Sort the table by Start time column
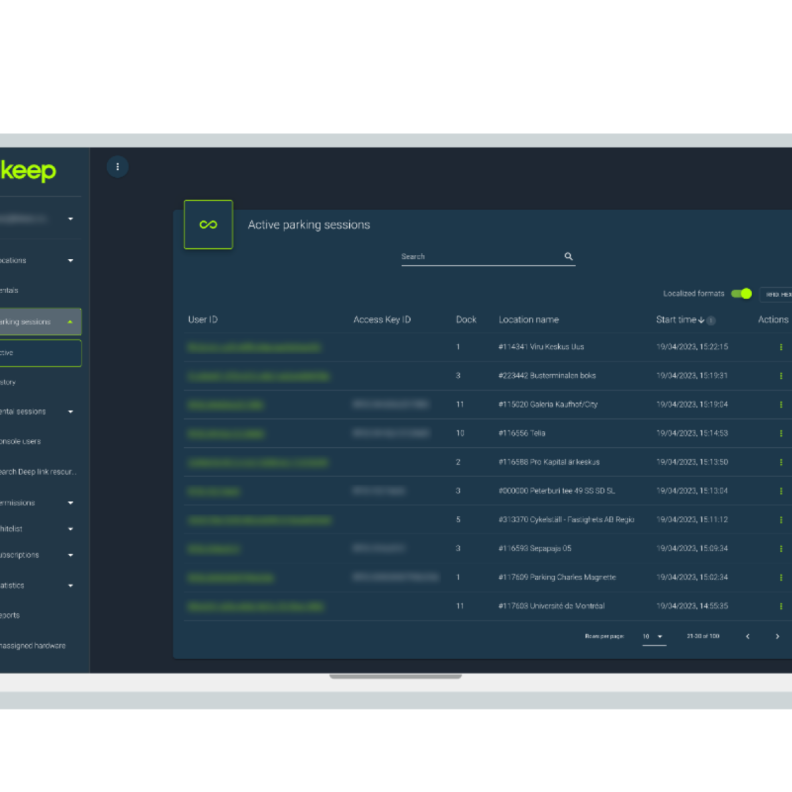Viewport: 792px width, 792px height. coord(678,320)
